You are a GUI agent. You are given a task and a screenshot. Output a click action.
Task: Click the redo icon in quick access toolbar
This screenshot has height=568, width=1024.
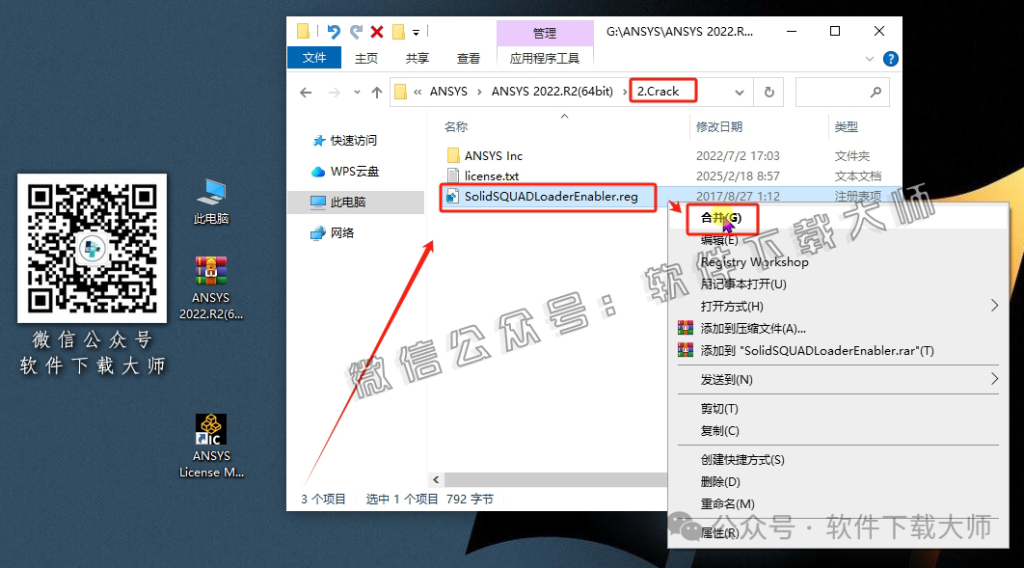click(x=356, y=31)
